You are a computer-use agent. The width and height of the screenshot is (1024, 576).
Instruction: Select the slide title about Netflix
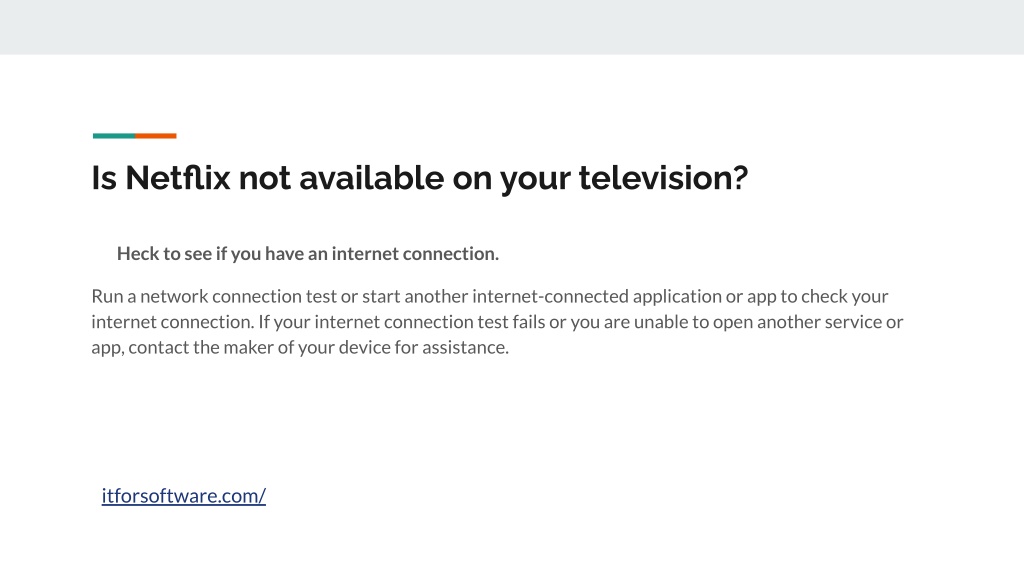point(419,178)
